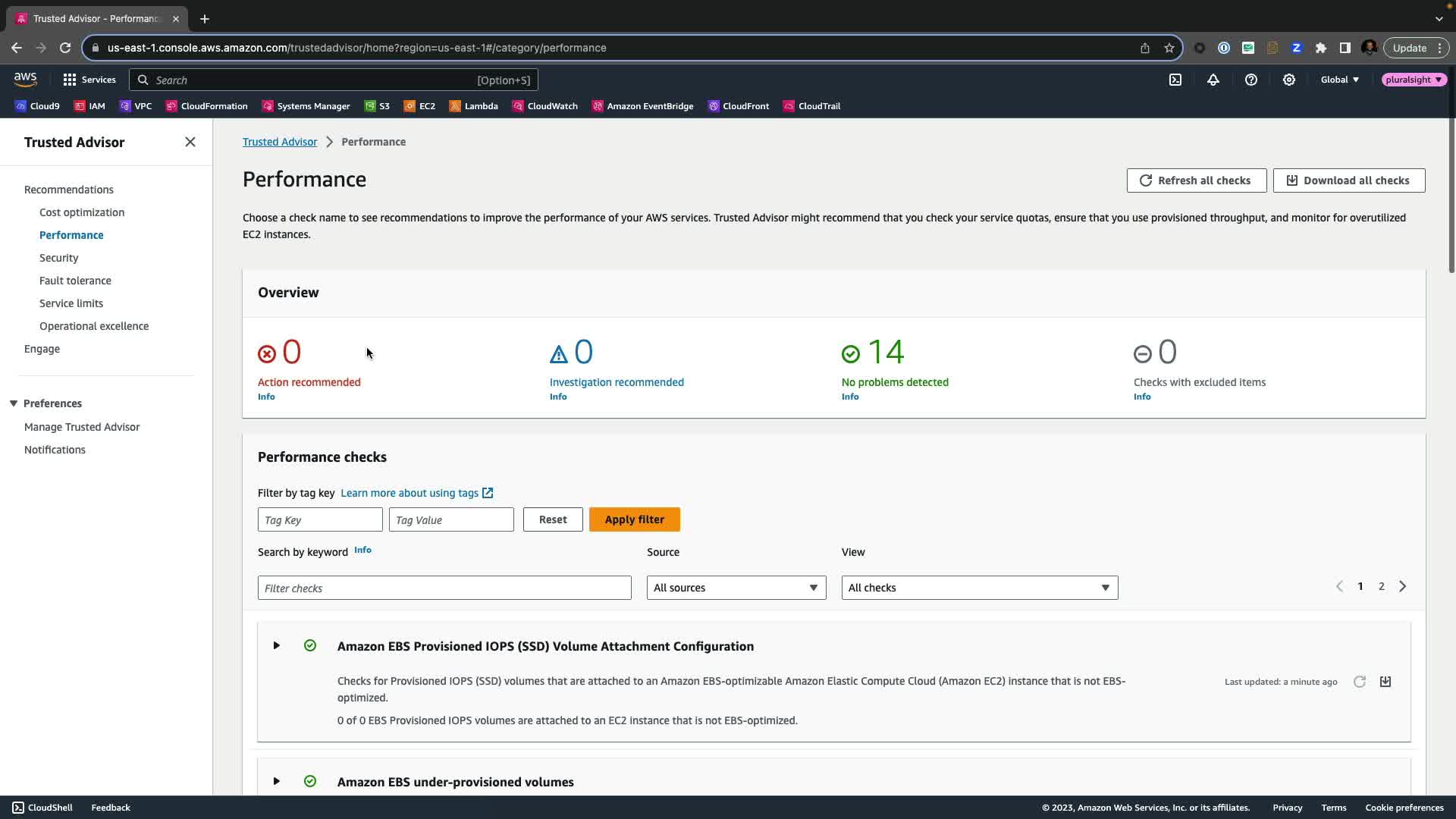Refresh the EBS Provisioned IOPS check

pos(1360,682)
